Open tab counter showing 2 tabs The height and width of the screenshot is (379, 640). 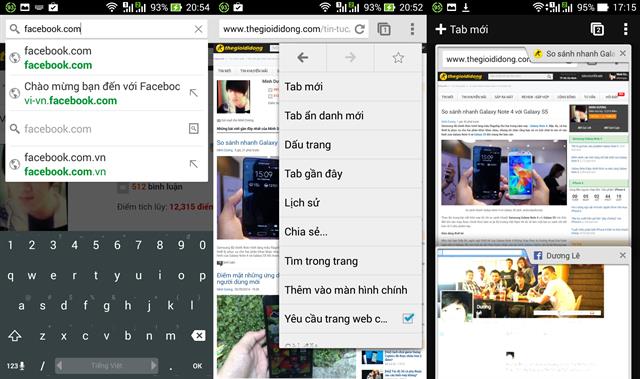[x=597, y=29]
